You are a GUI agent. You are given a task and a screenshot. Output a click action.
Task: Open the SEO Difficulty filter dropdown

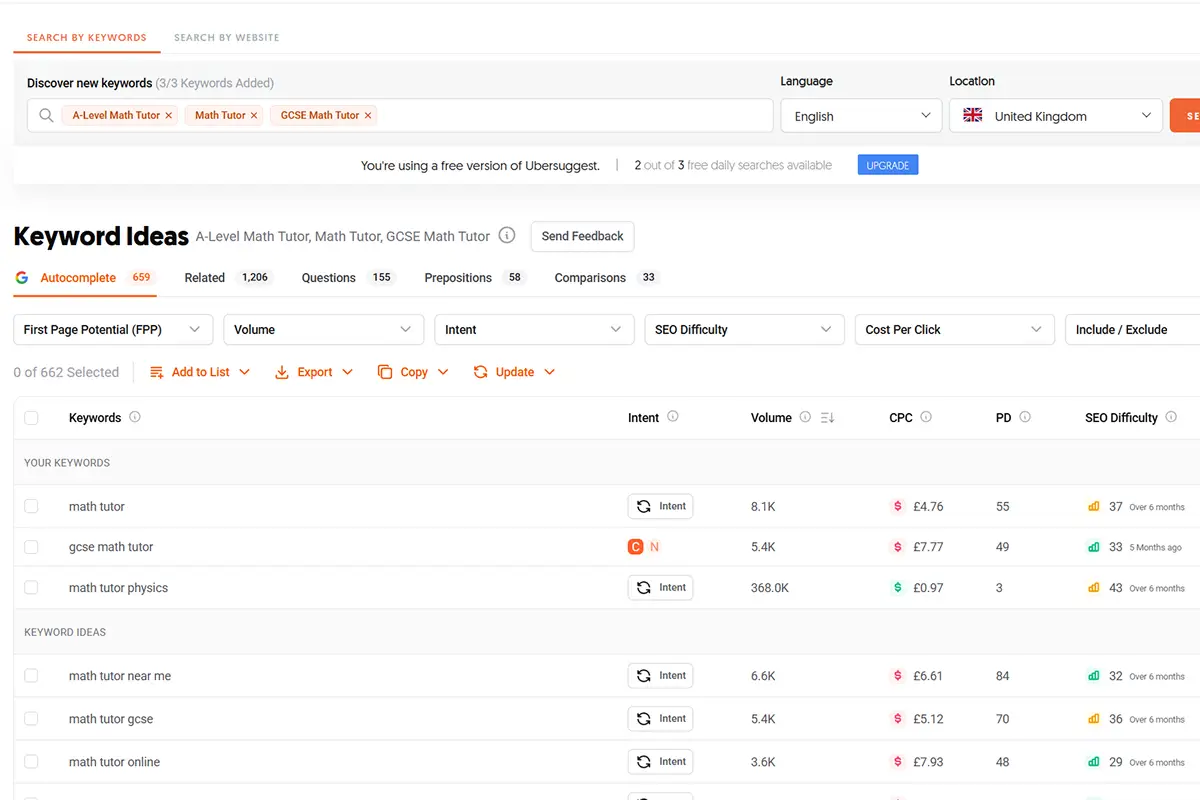pyautogui.click(x=744, y=329)
